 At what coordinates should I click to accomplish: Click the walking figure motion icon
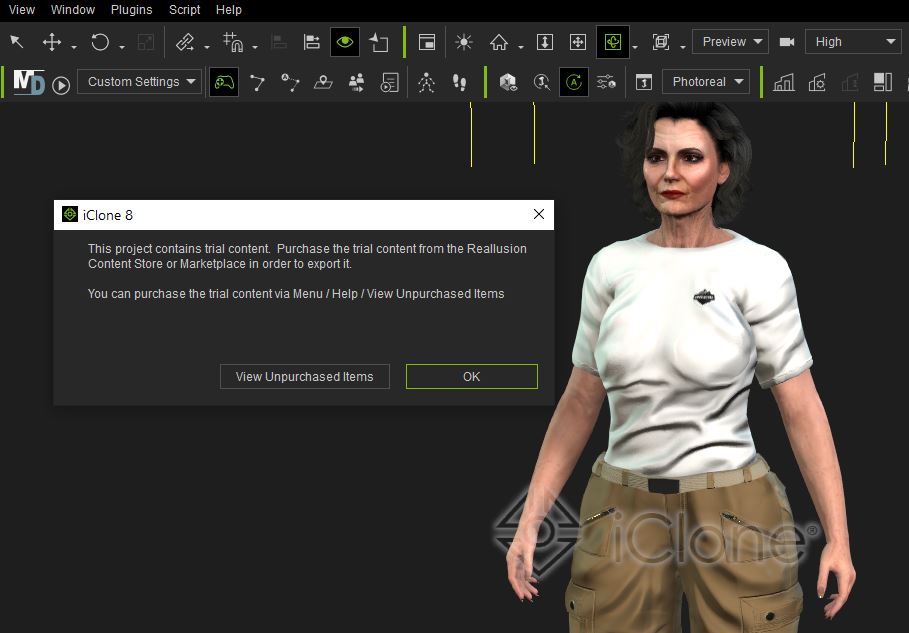tap(427, 82)
